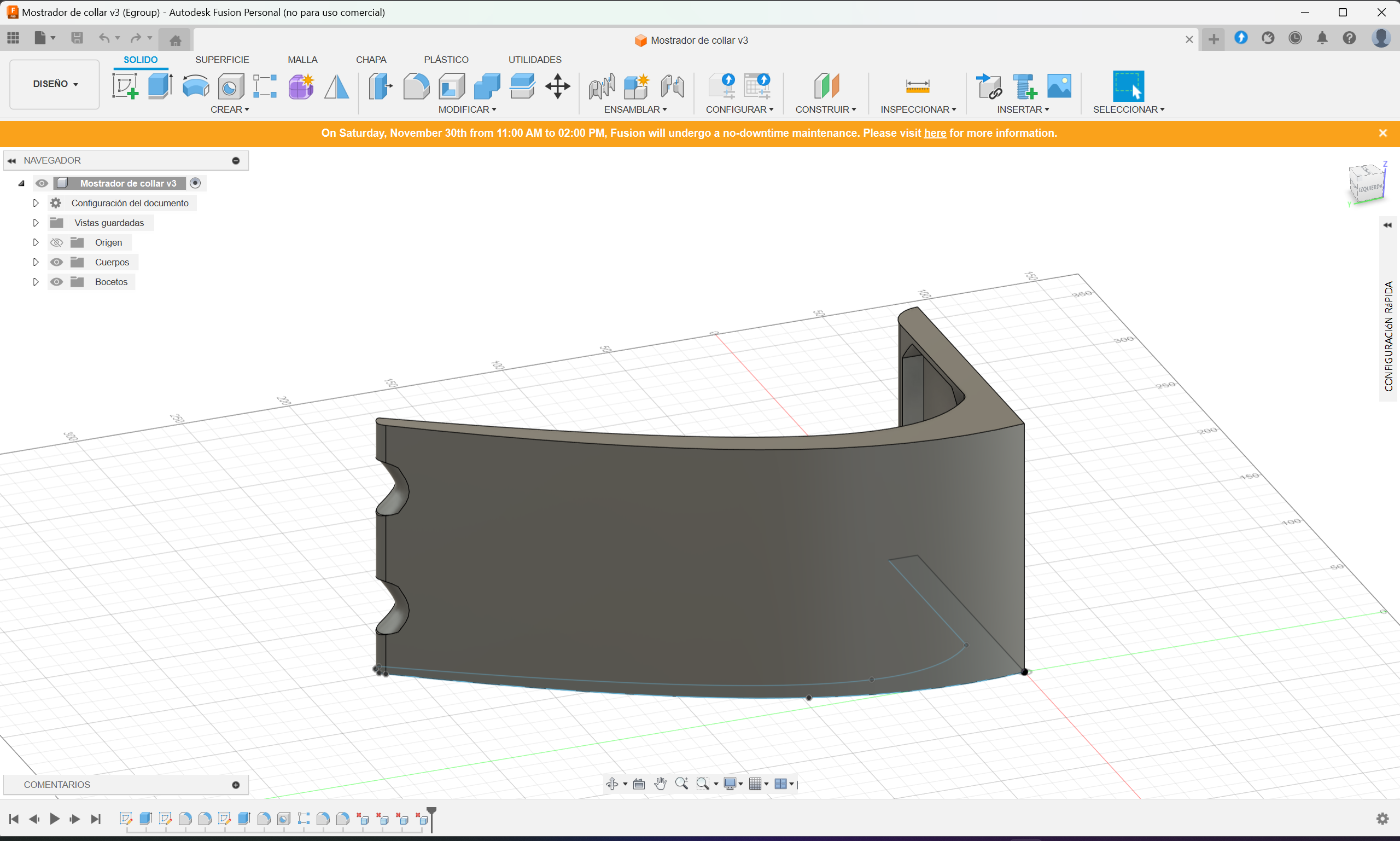This screenshot has width=1400, height=841.
Task: Select the Move/Copy tool
Action: [558, 86]
